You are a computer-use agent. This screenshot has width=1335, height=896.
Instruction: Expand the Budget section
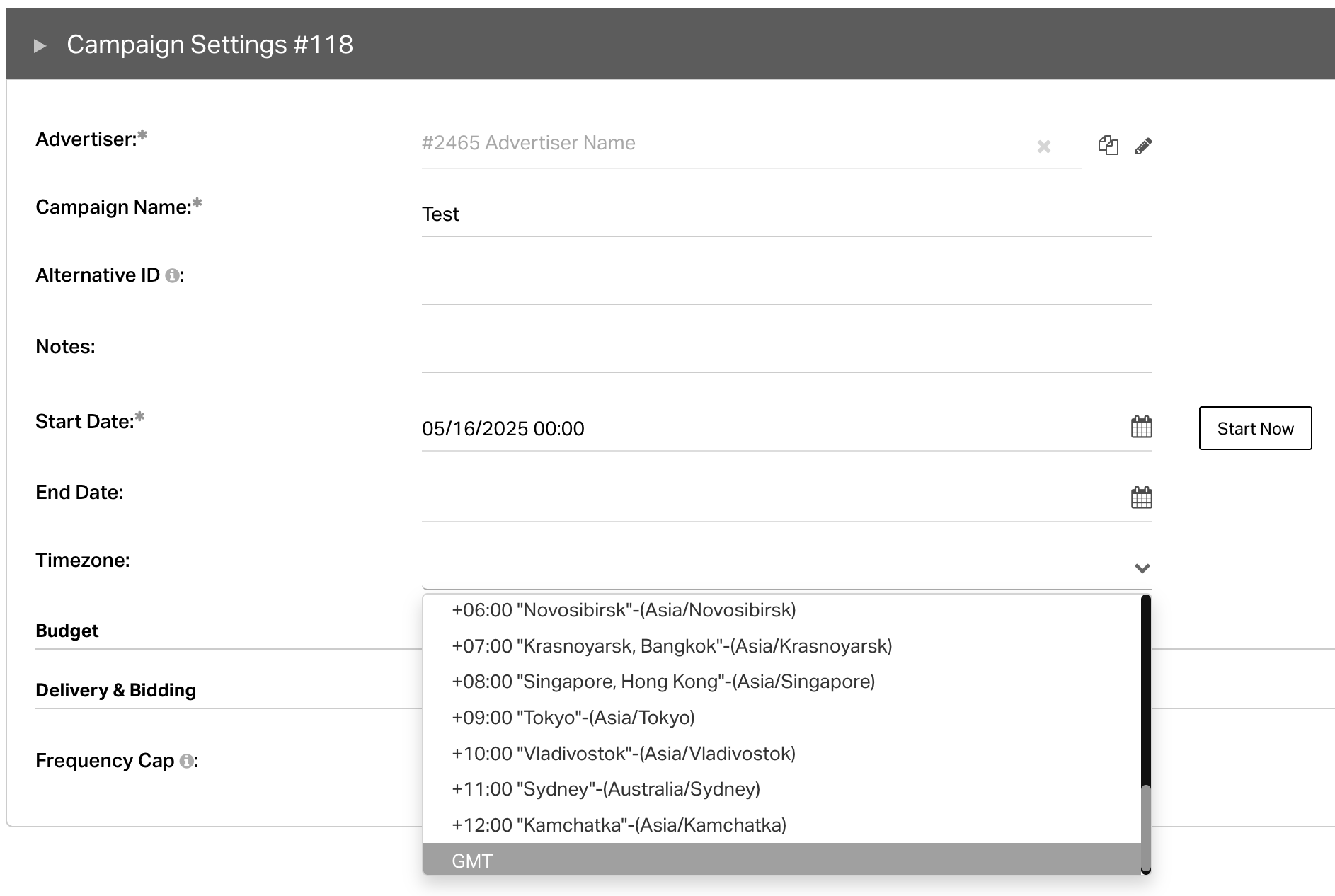(x=67, y=631)
